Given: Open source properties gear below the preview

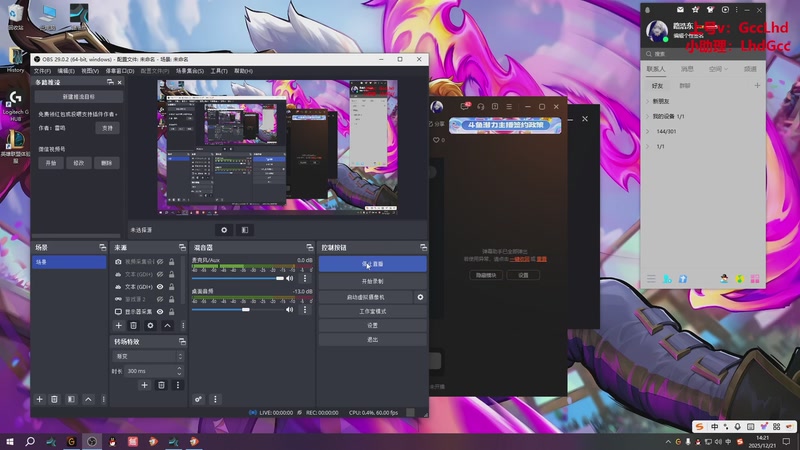Looking at the screenshot, I should 224,230.
